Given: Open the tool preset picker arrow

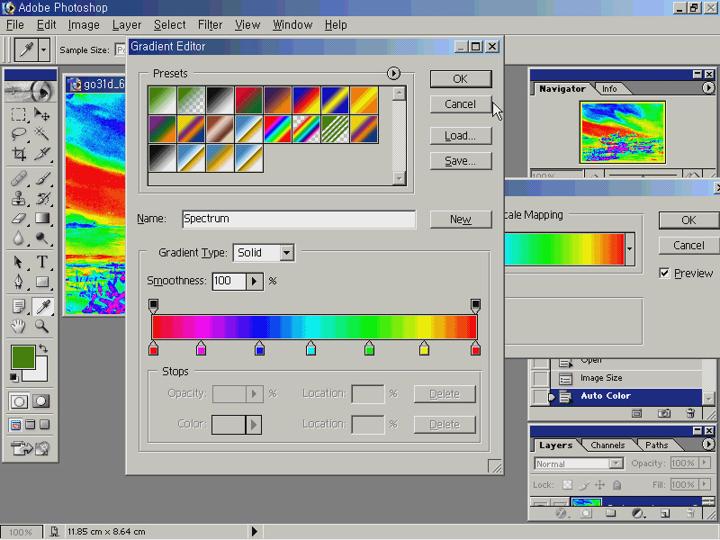Looking at the screenshot, I should point(44,50).
